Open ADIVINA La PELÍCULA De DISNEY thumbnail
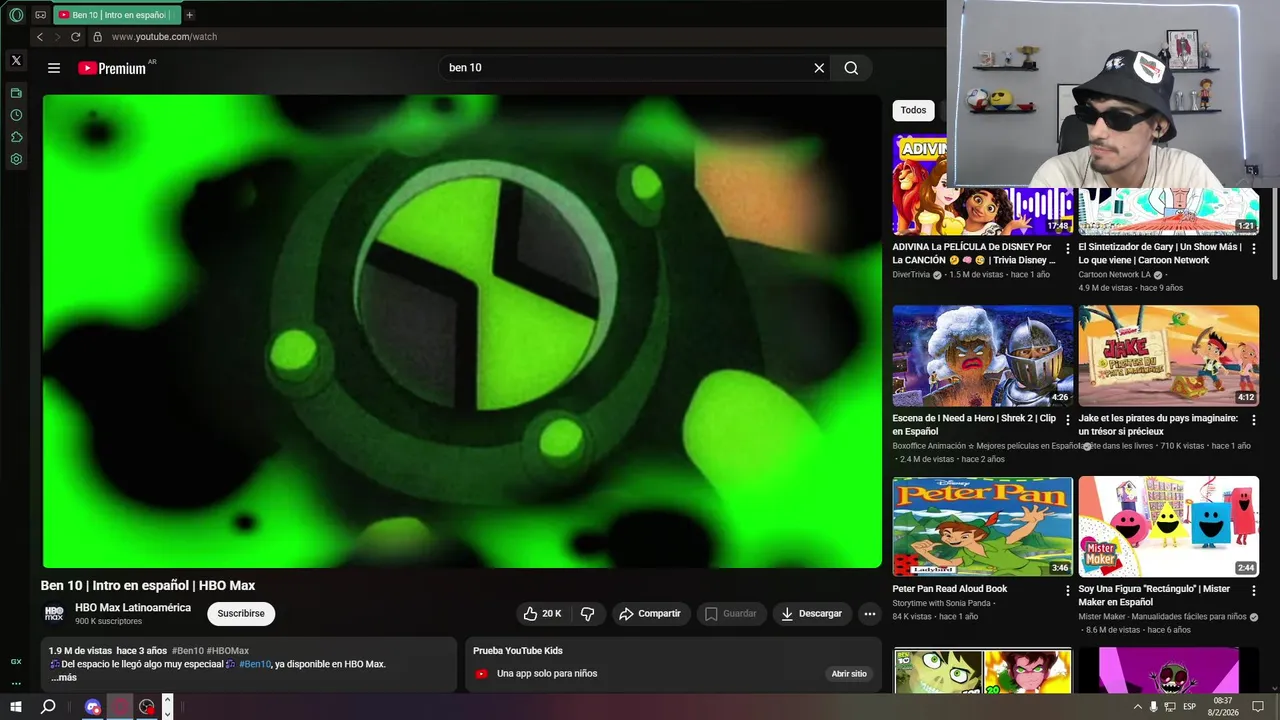 983,185
